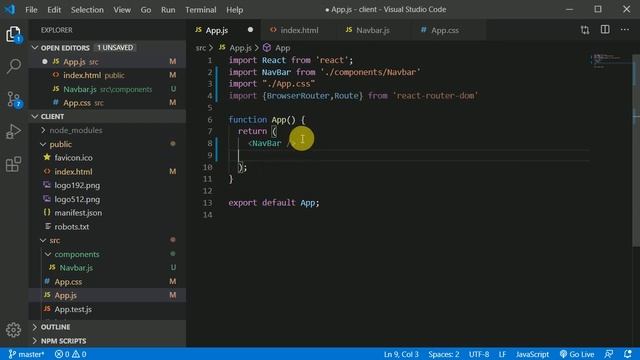The width and height of the screenshot is (640, 360).
Task: Click the master branch indicator
Action: point(26,354)
